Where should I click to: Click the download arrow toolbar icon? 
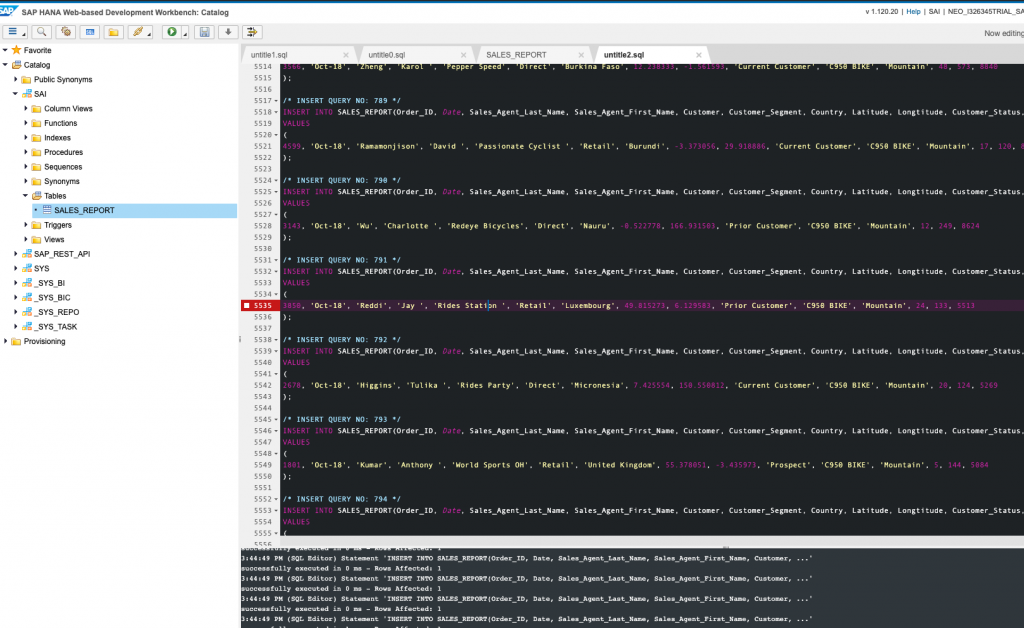click(x=228, y=32)
